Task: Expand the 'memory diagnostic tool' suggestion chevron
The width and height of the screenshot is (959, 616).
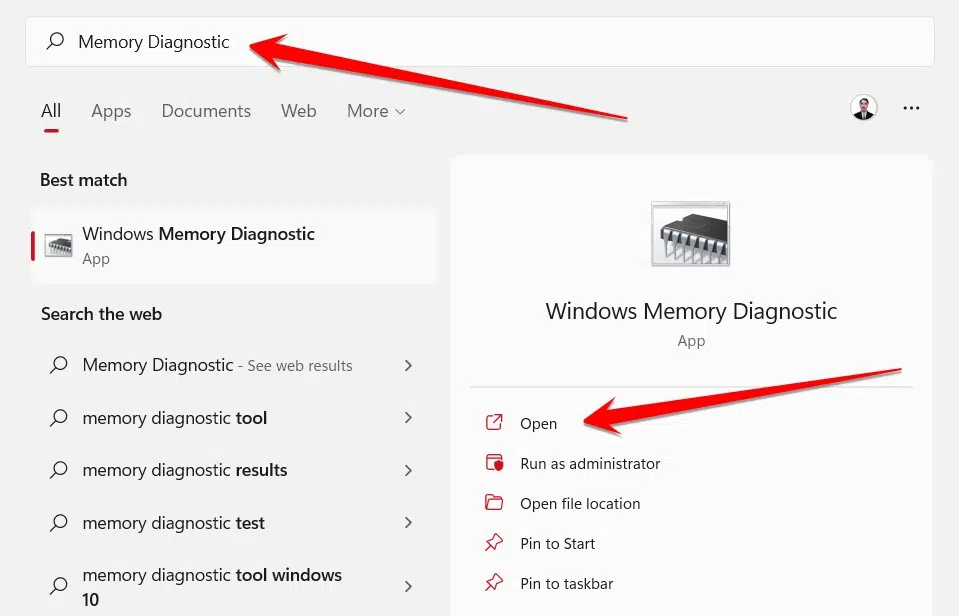Action: click(408, 418)
